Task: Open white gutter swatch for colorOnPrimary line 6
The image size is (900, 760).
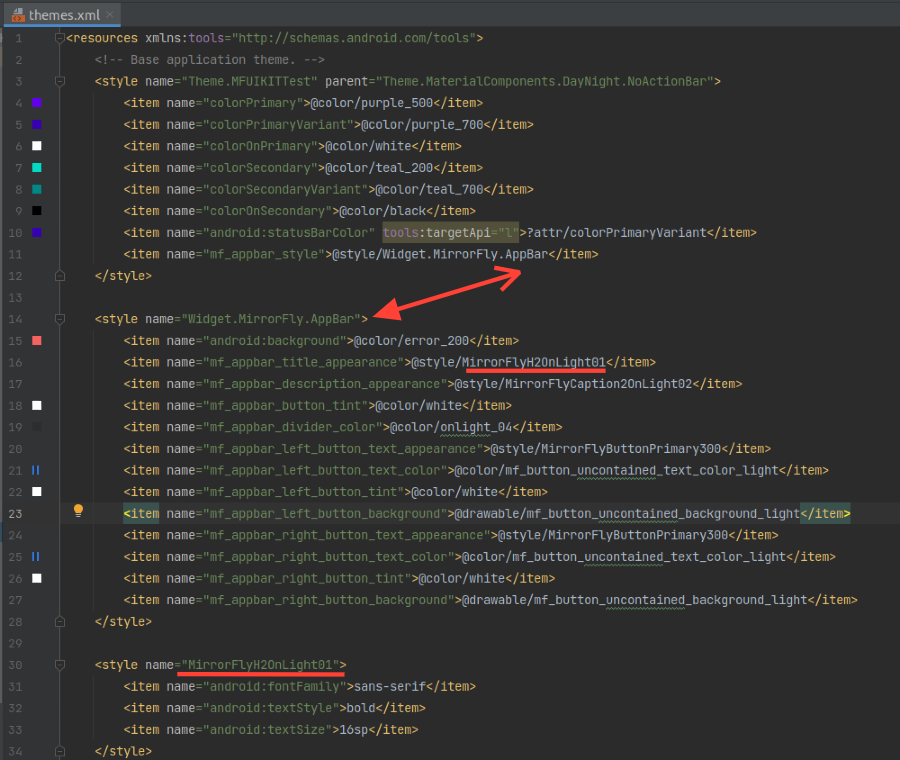Action: coord(37,146)
